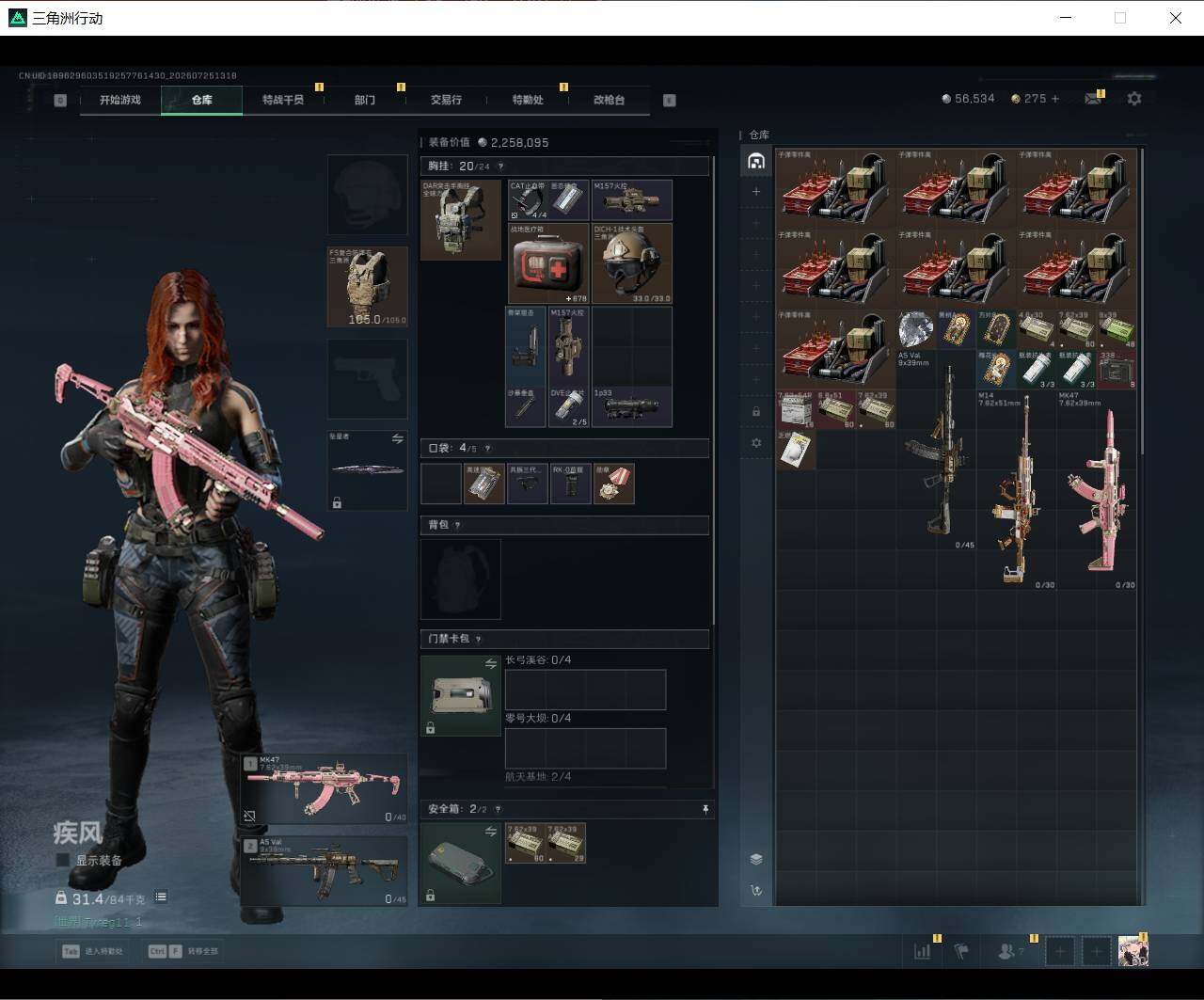The image size is (1204, 1000).
Task: Open warehouse sidebar settings gear
Action: (x=756, y=442)
